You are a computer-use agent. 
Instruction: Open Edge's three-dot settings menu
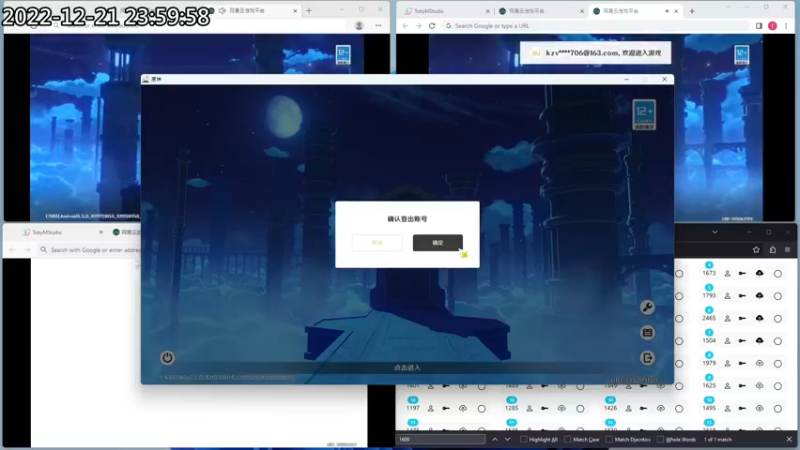[378, 26]
